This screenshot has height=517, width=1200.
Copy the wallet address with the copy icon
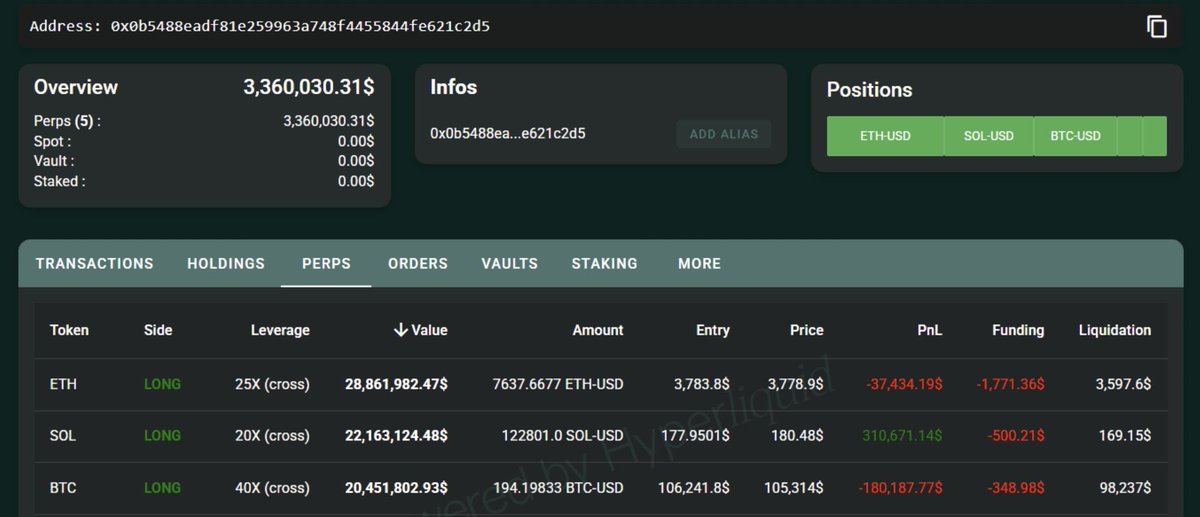(x=1157, y=27)
